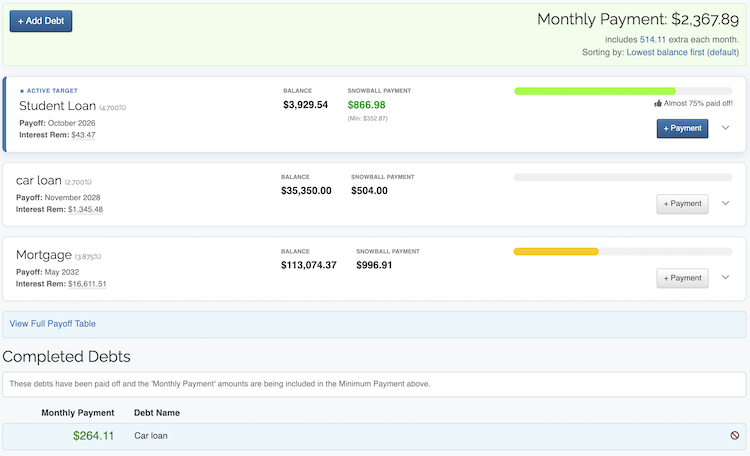Click the car loan 2.700% rate label
The height and width of the screenshot is (456, 750).
click(x=78, y=182)
